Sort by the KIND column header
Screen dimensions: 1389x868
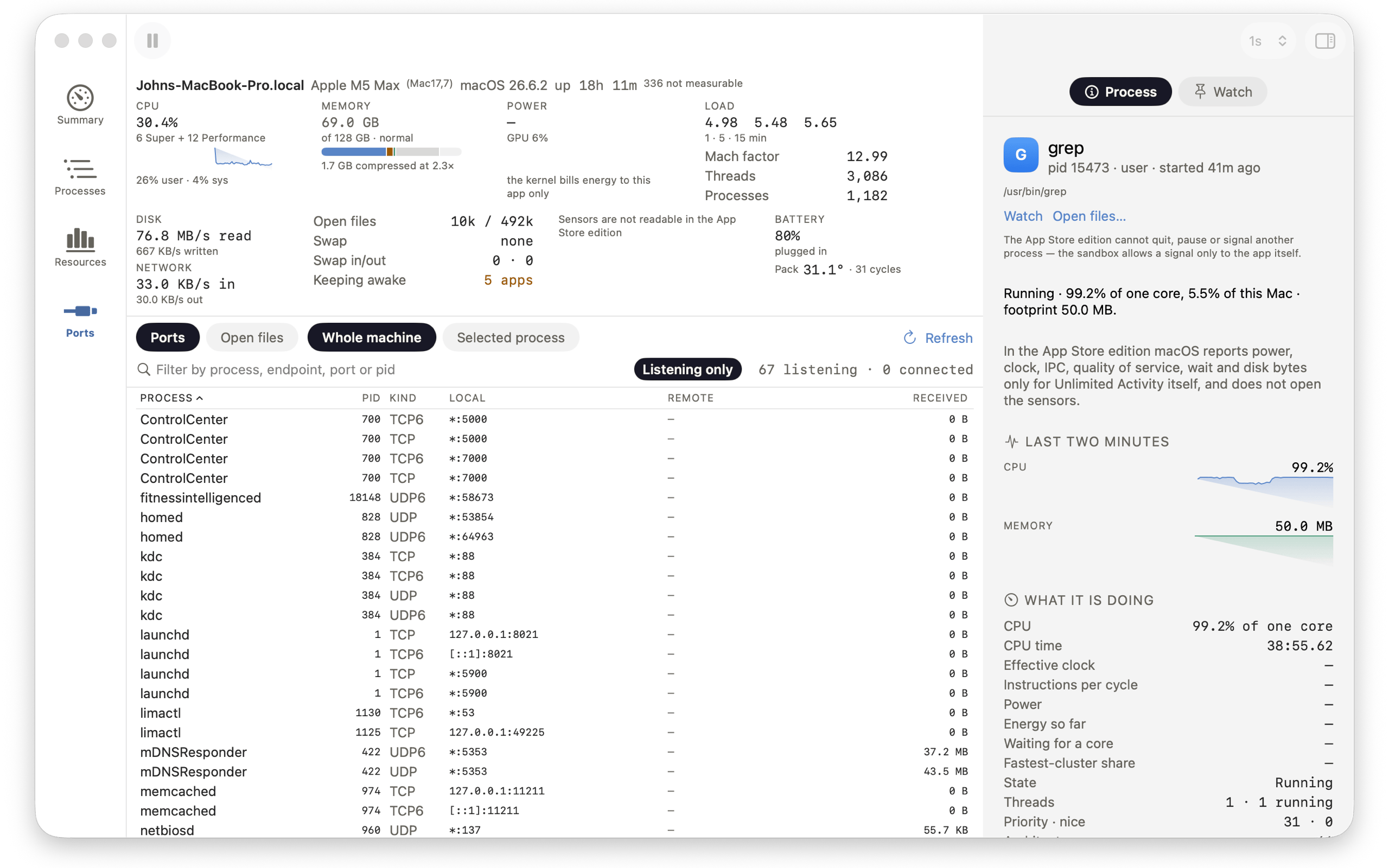tap(403, 398)
